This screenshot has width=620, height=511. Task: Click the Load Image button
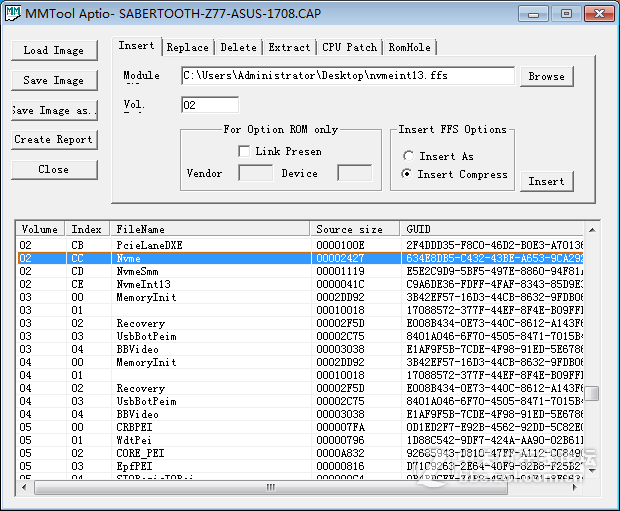click(x=54, y=50)
